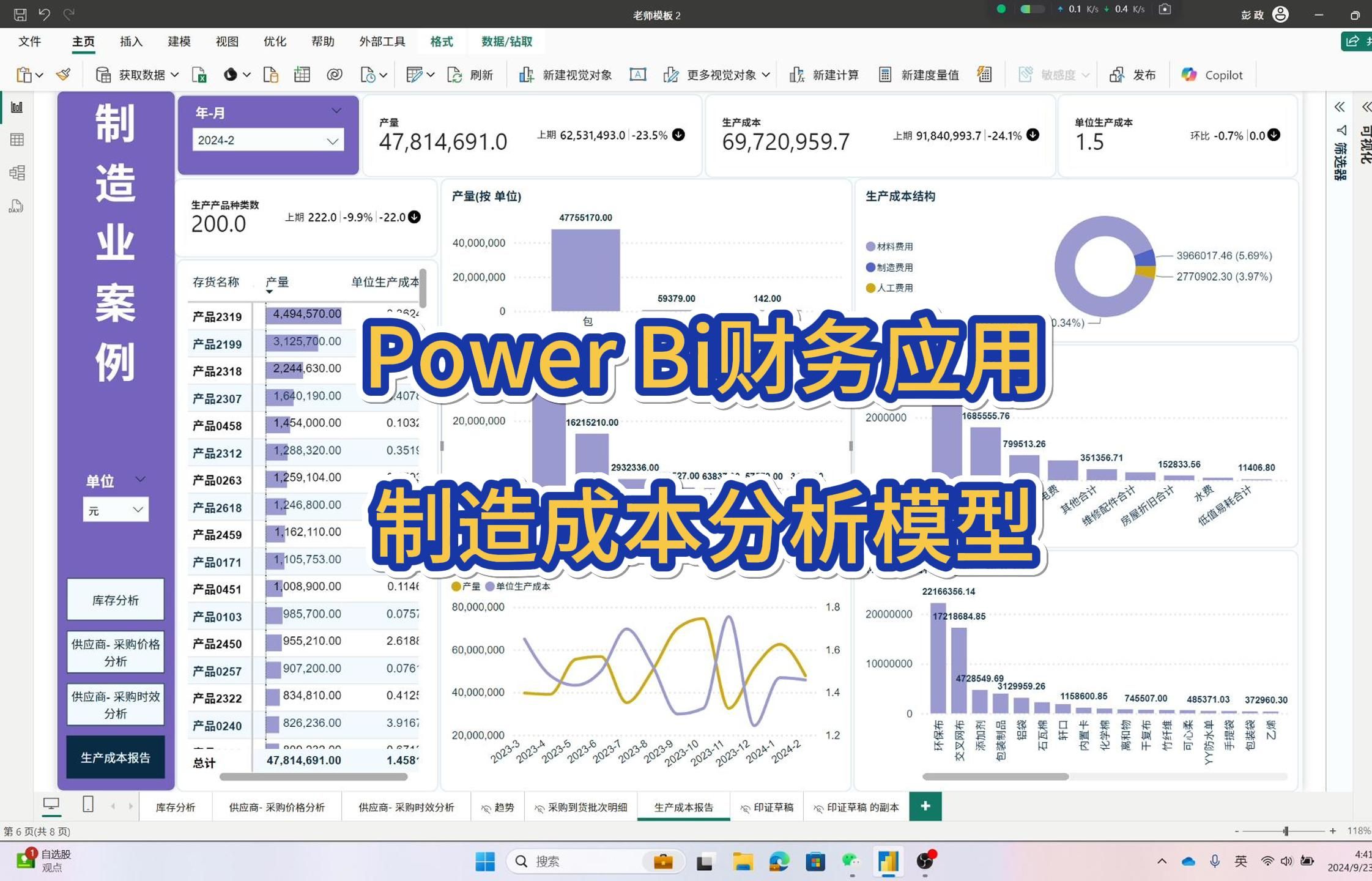Switch to Model view icon
The width and height of the screenshot is (1372, 881).
pos(17,173)
